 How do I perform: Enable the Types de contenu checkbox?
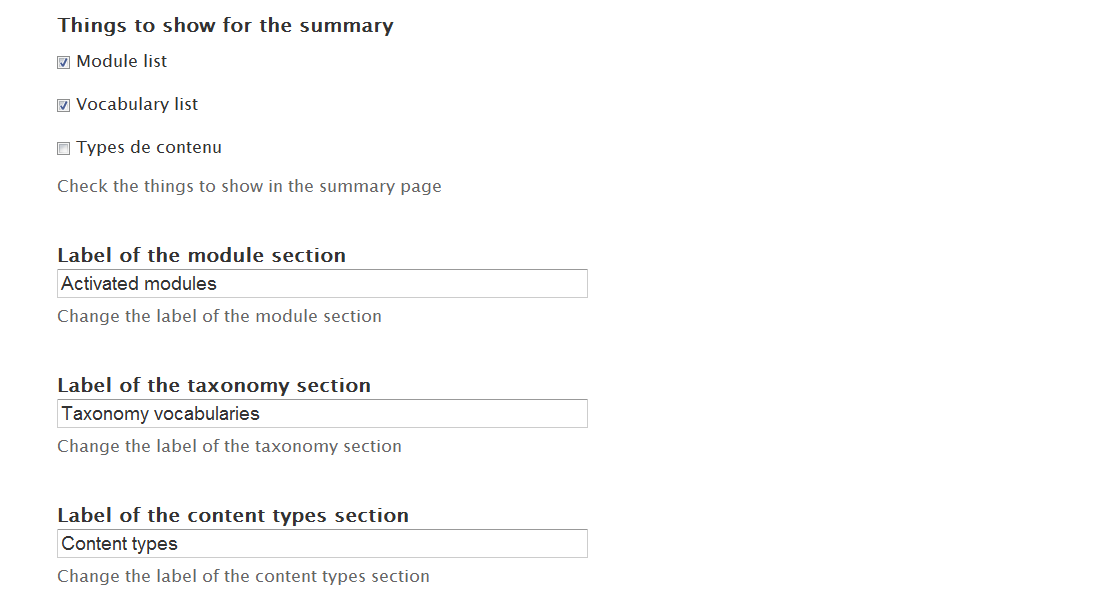tap(63, 148)
